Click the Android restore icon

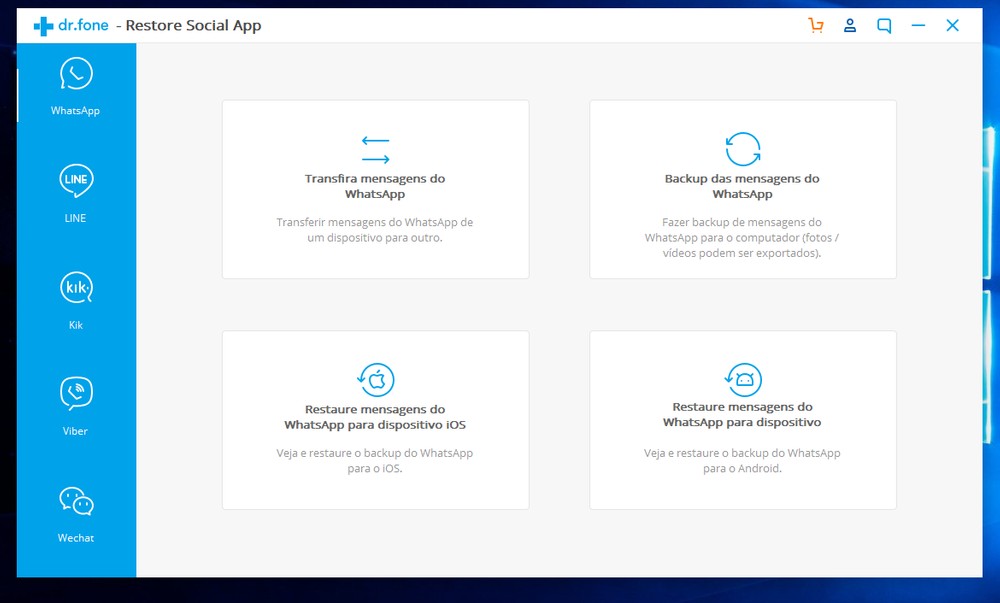[743, 379]
